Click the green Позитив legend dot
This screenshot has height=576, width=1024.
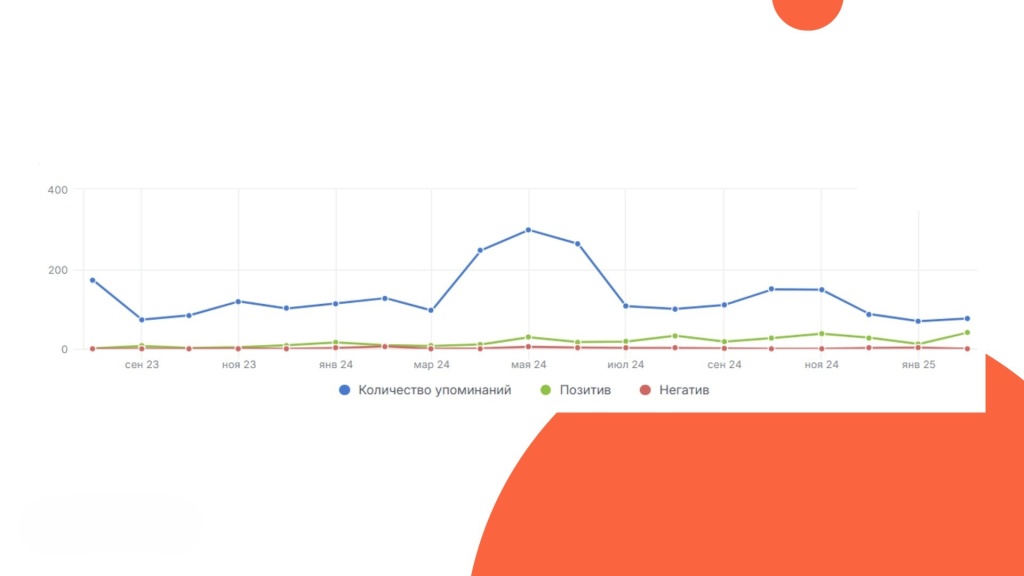[x=545, y=390]
